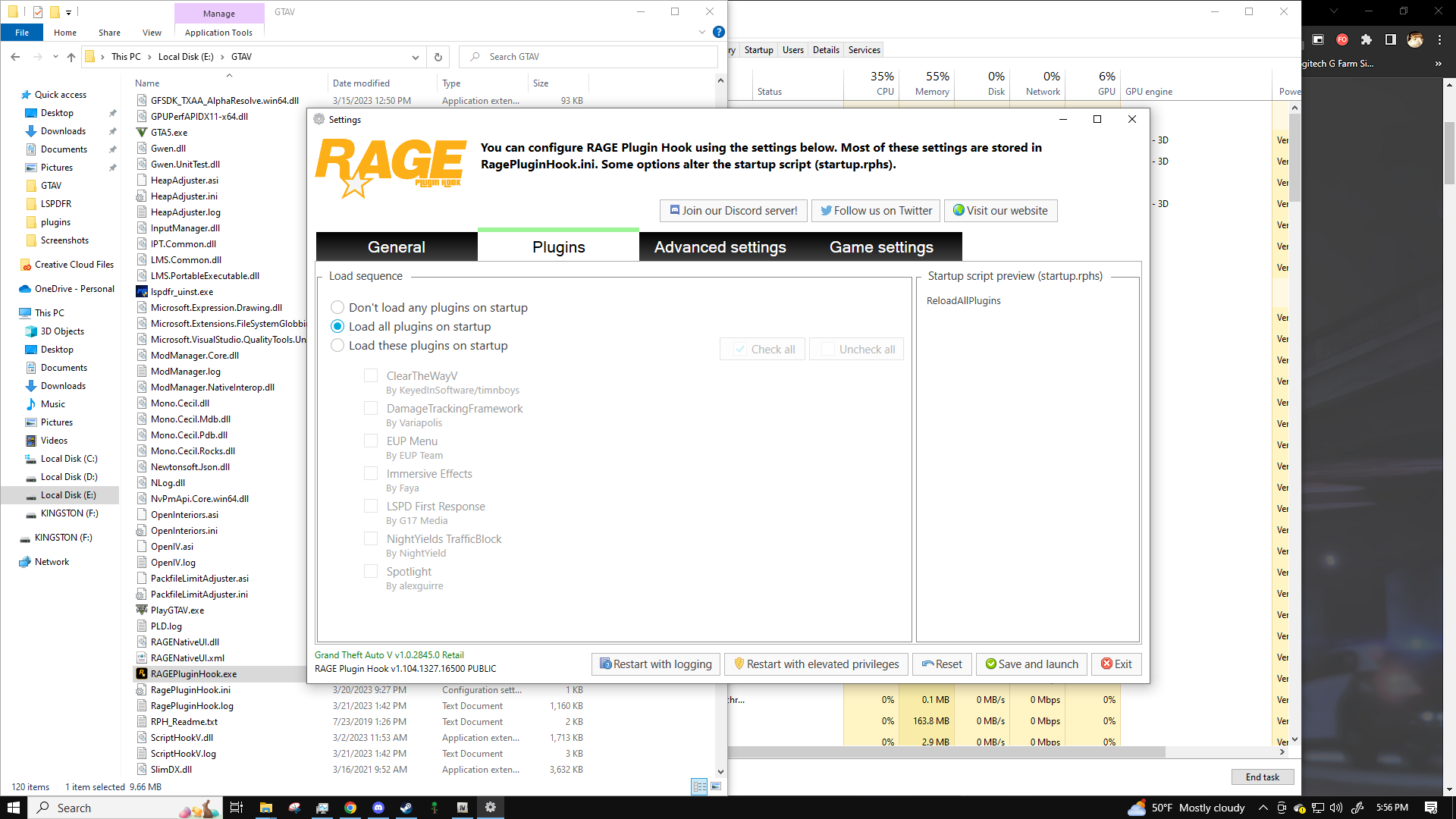Click the Steam taskbar icon
The width and height of the screenshot is (1456, 819).
pos(406,808)
